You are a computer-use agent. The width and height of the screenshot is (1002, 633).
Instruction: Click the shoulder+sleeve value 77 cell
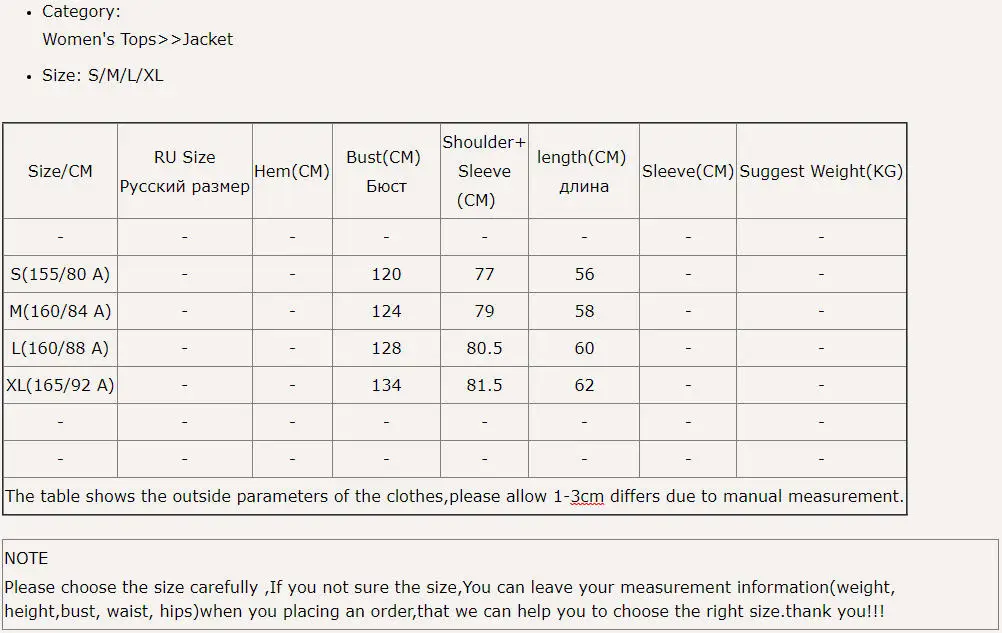[484, 274]
